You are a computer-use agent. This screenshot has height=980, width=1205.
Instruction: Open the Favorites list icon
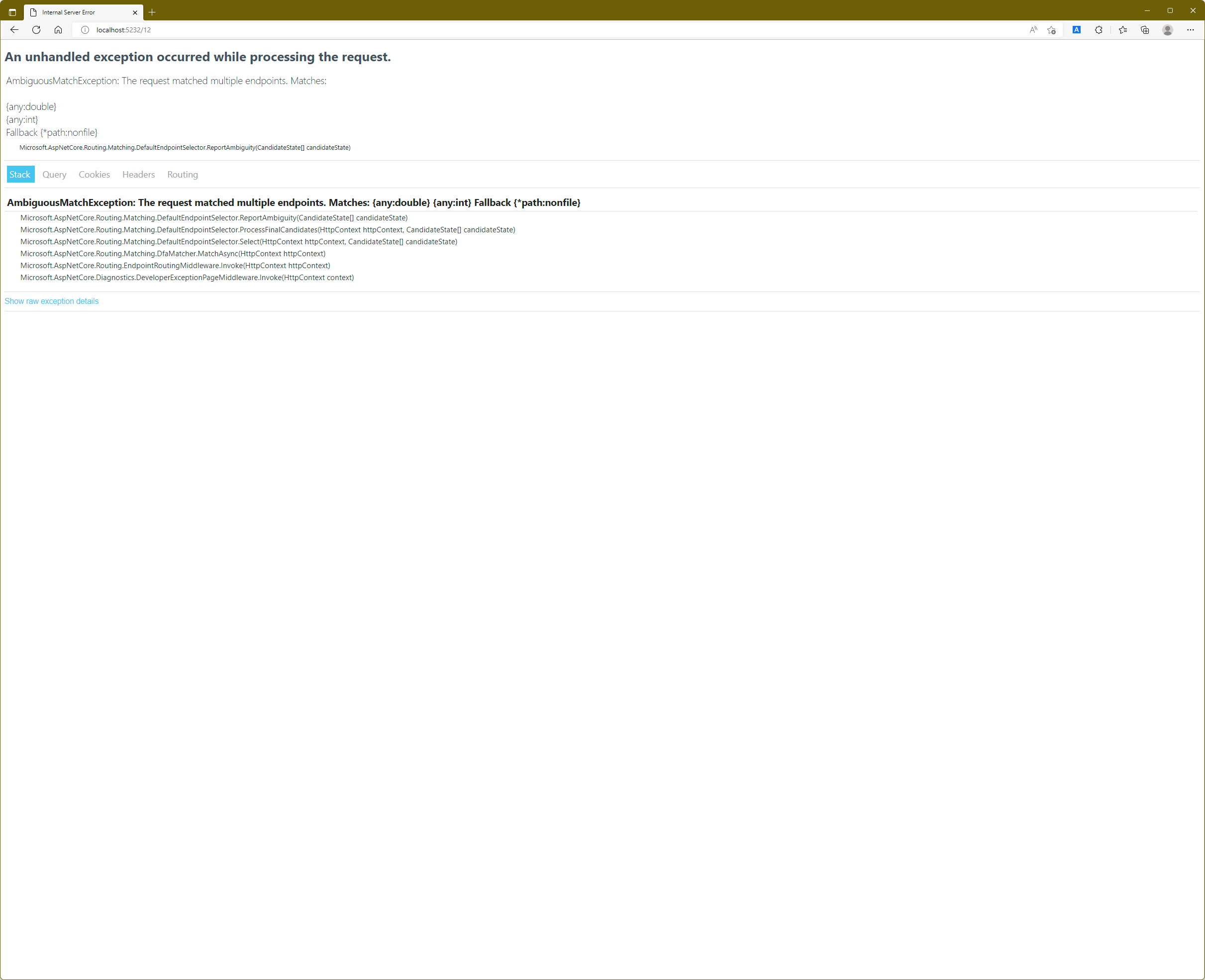tap(1122, 30)
